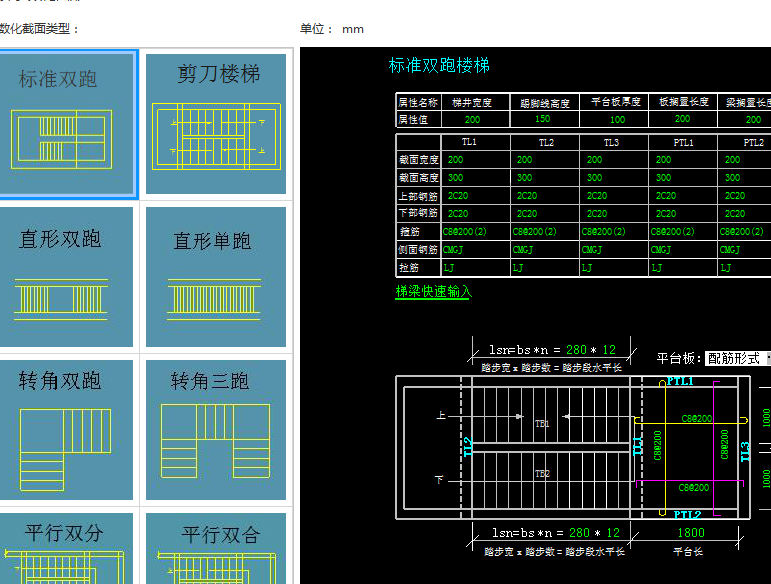
Task: Click the TL2 截面宽度 cell 200
Action: (524, 159)
